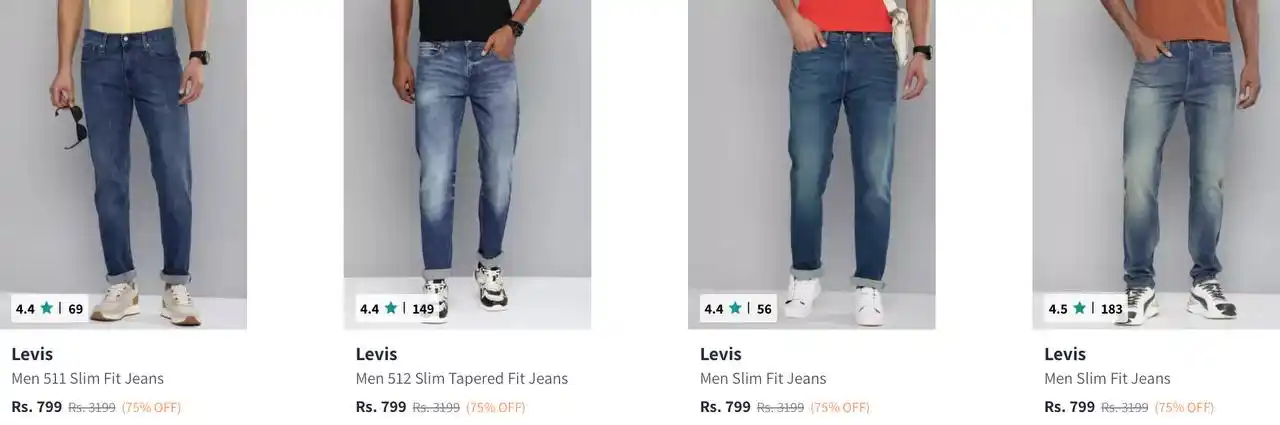Click the star icon beside 4.4 rating with 56 reviews

(x=735, y=308)
